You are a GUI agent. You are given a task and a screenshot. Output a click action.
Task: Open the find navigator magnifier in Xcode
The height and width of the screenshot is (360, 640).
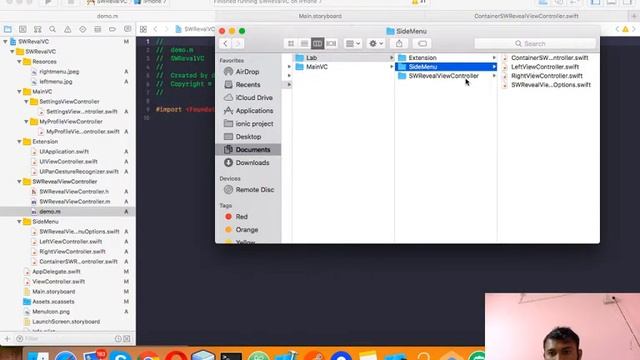pyautogui.click(x=53, y=29)
